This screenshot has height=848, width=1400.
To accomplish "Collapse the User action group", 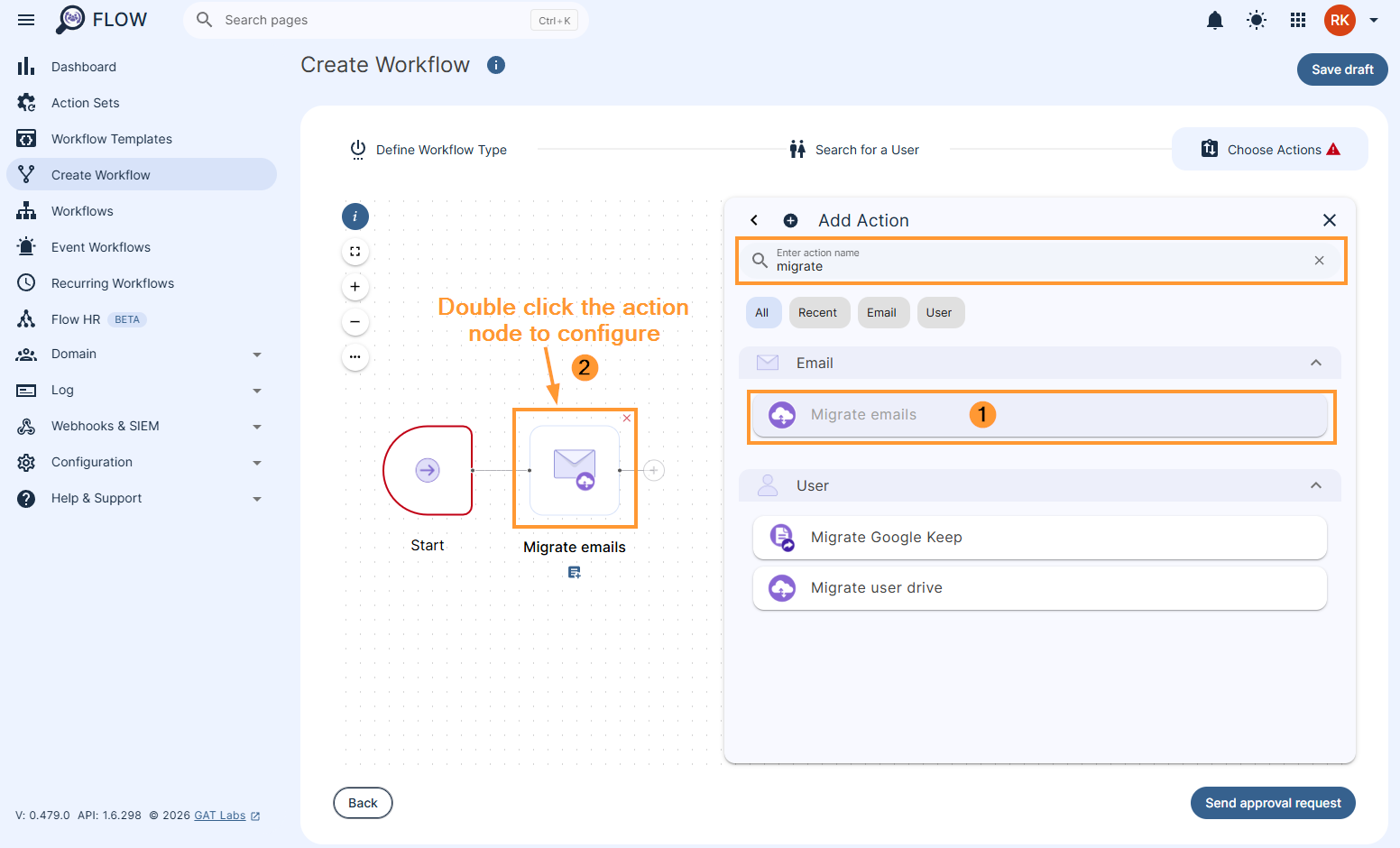I will 1316,485.
